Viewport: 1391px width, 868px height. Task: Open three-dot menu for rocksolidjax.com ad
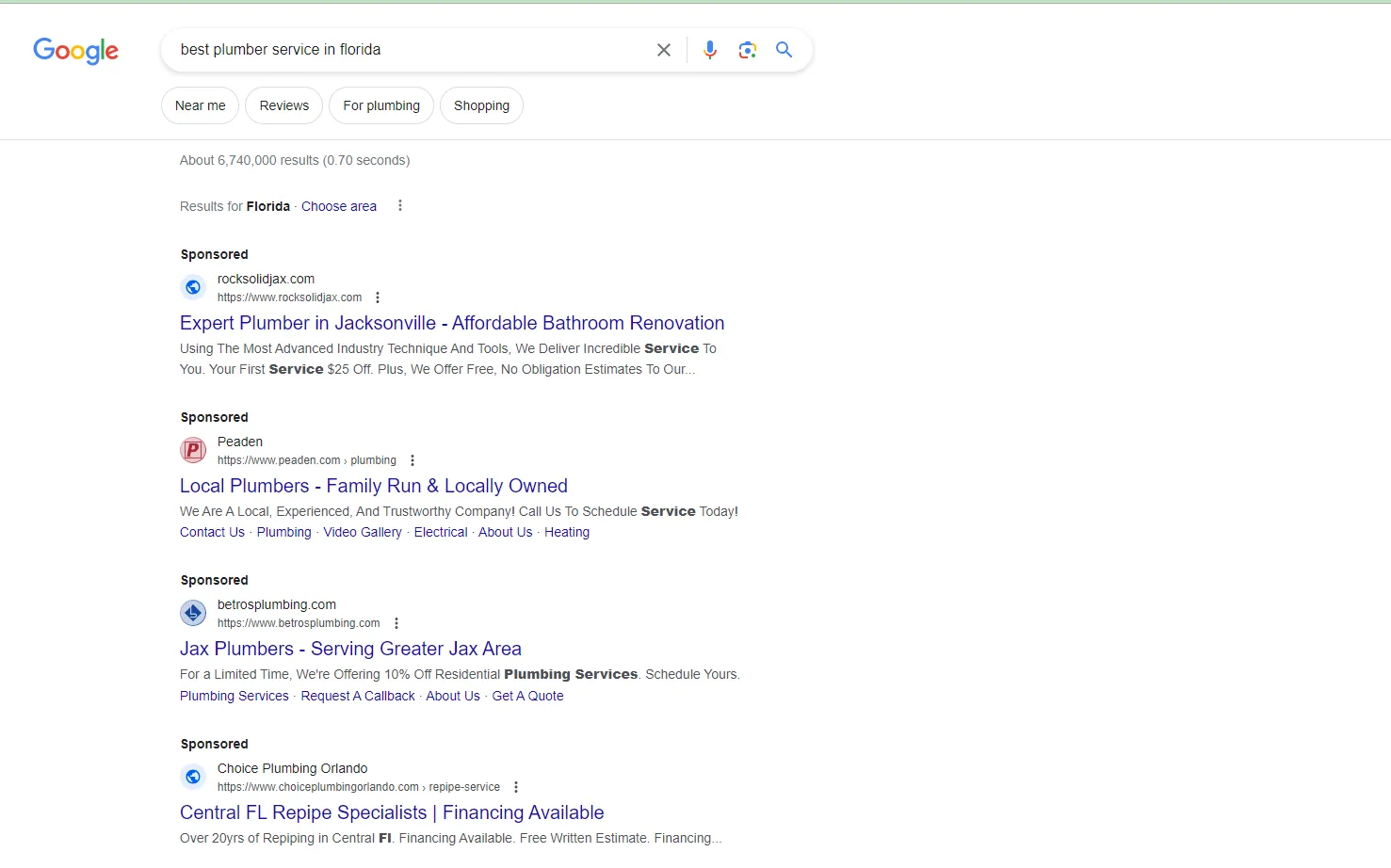click(378, 297)
